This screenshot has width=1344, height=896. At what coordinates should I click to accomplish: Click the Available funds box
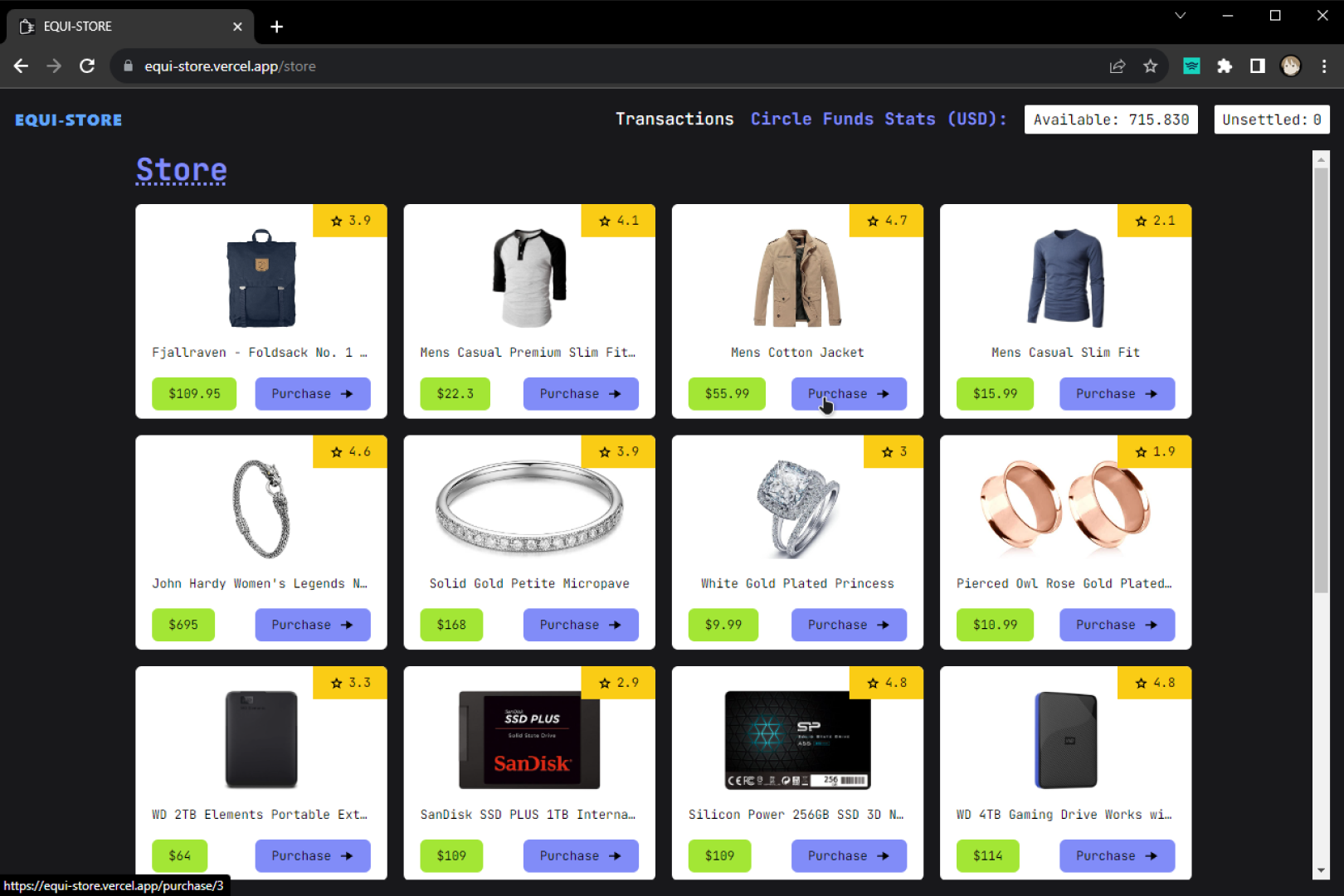[1111, 119]
